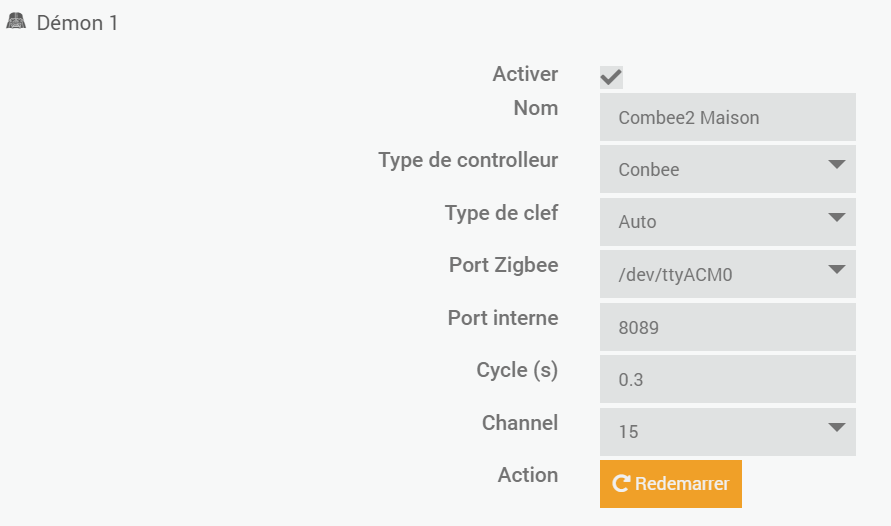Select the Conbee value in controller combo
Screen dimensions: 891x526
tap(649, 169)
